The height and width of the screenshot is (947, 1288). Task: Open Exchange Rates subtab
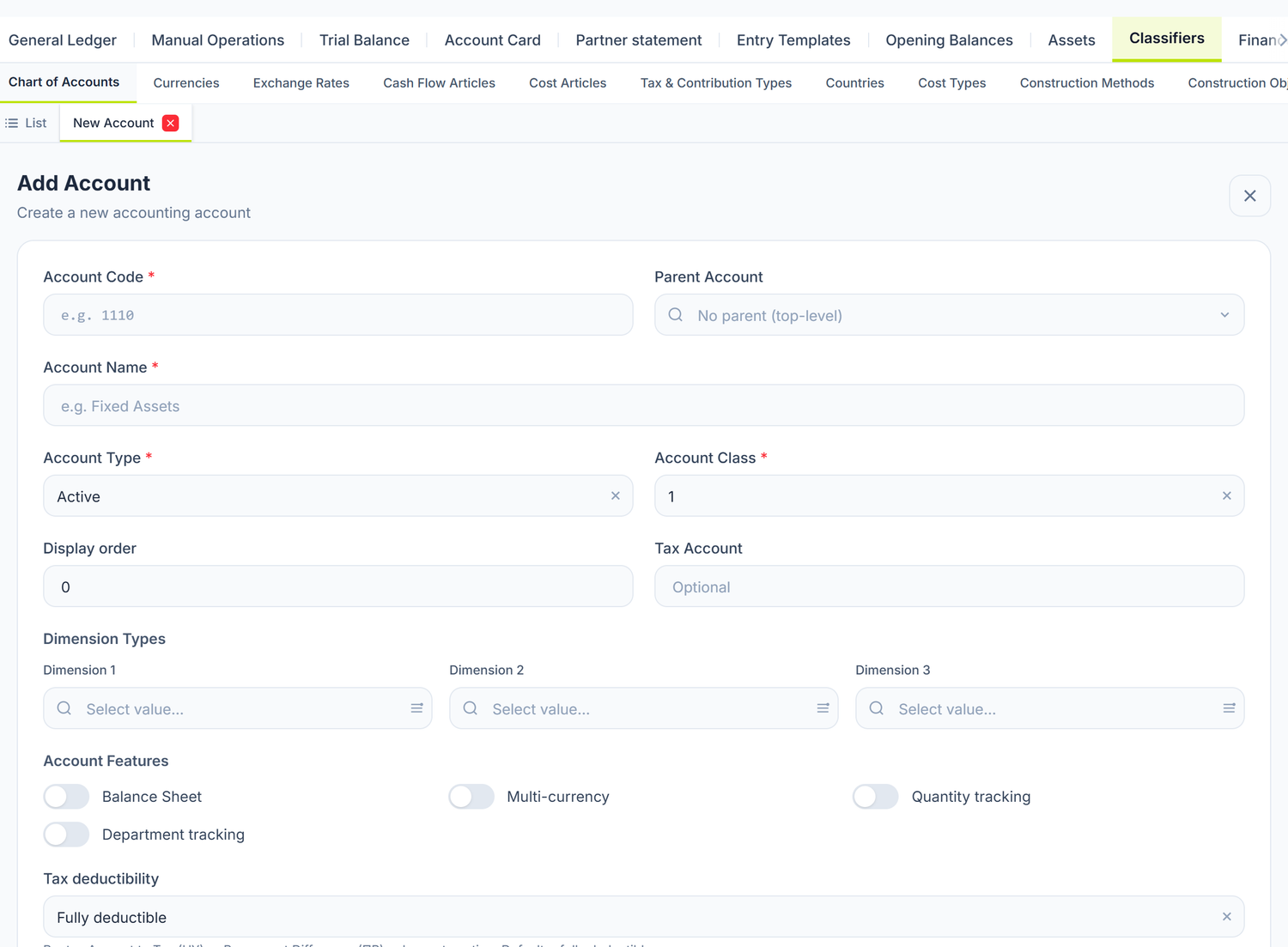click(301, 83)
